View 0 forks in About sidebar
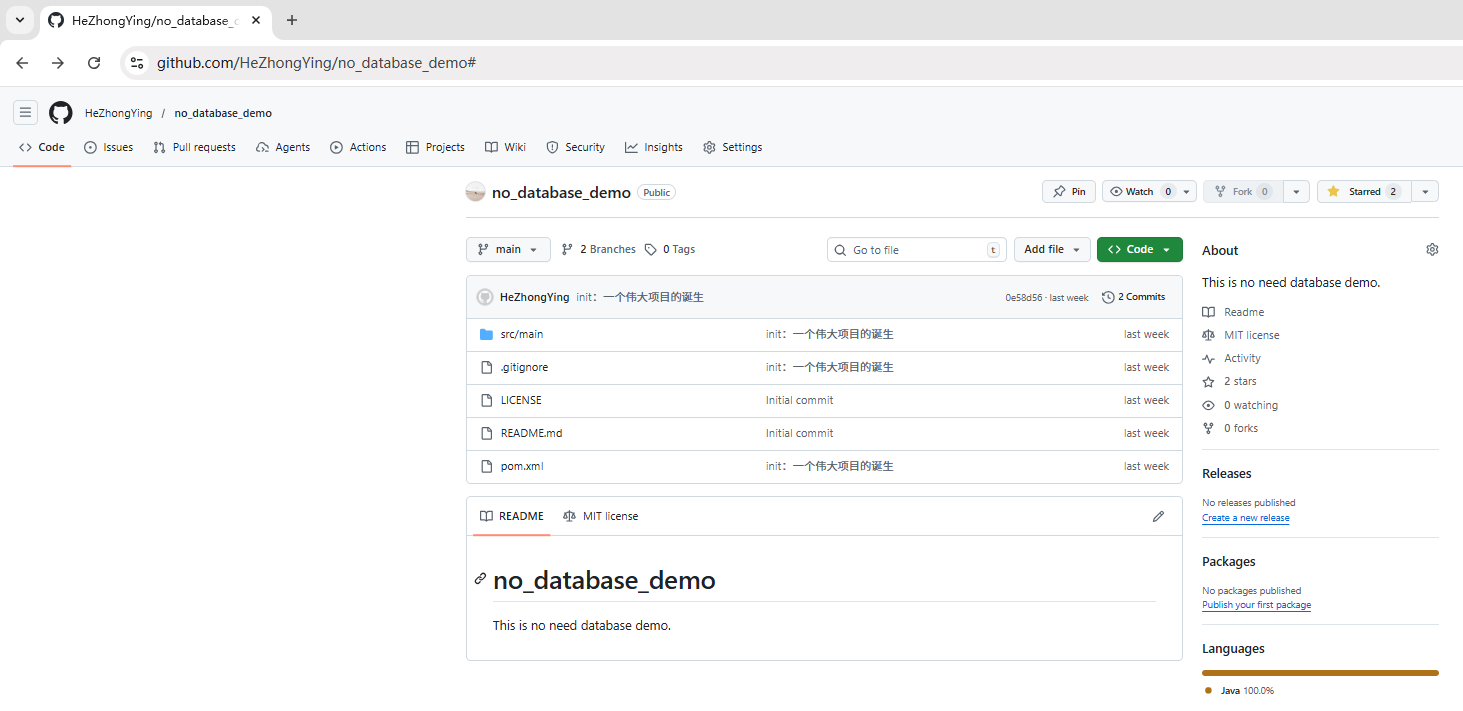 [1231, 428]
